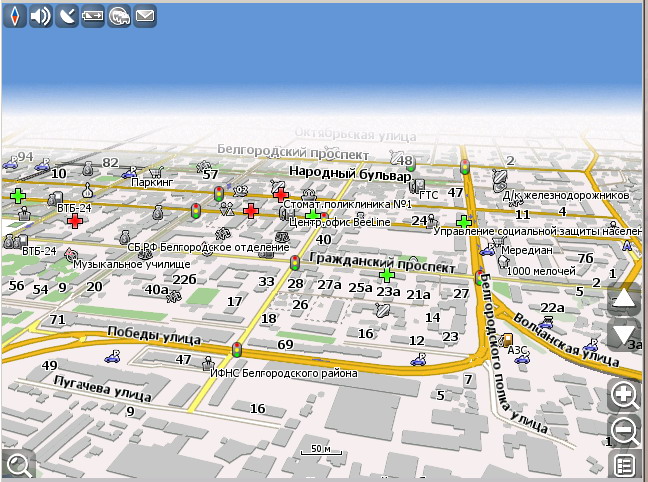Zoom in with magnifier plus button
648x482 pixels.
pyautogui.click(x=625, y=395)
